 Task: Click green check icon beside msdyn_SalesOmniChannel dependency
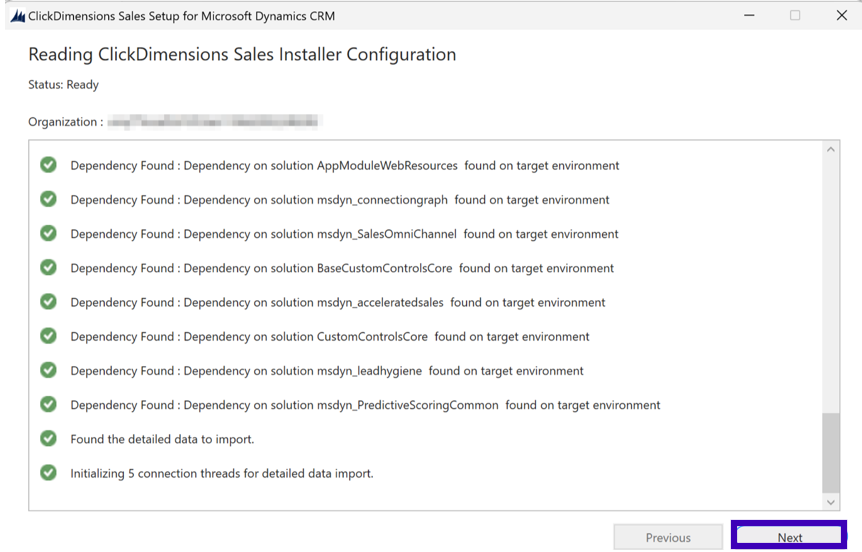point(48,233)
